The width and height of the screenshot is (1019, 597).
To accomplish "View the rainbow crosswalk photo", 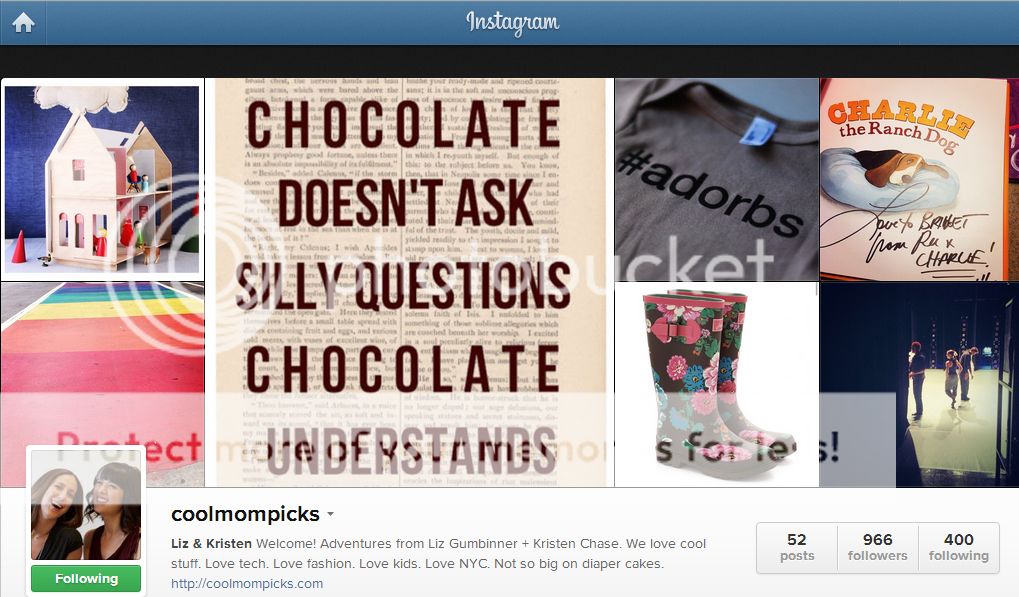I will tap(103, 385).
